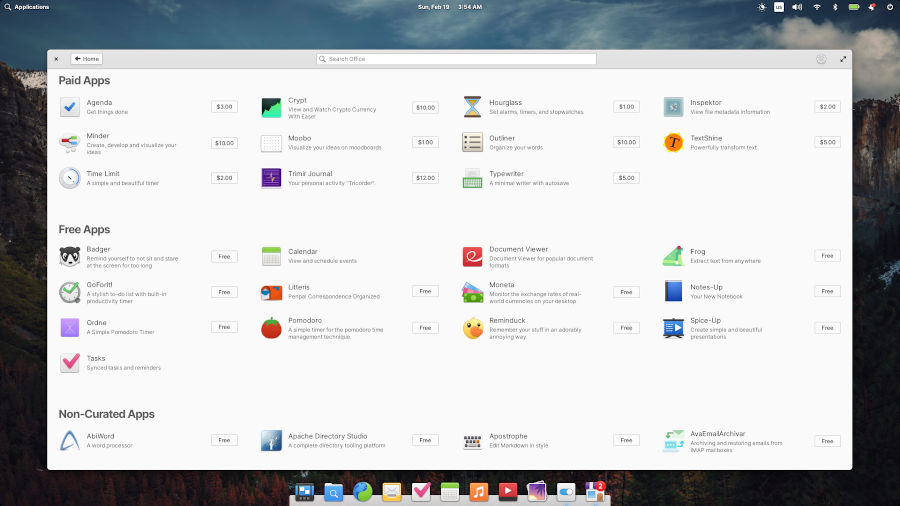Open the Spice-Up presentation icon
Viewport: 900px width, 506px height.
point(673,328)
